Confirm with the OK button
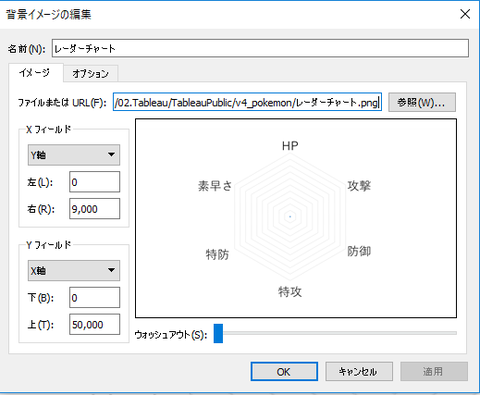 (284, 371)
